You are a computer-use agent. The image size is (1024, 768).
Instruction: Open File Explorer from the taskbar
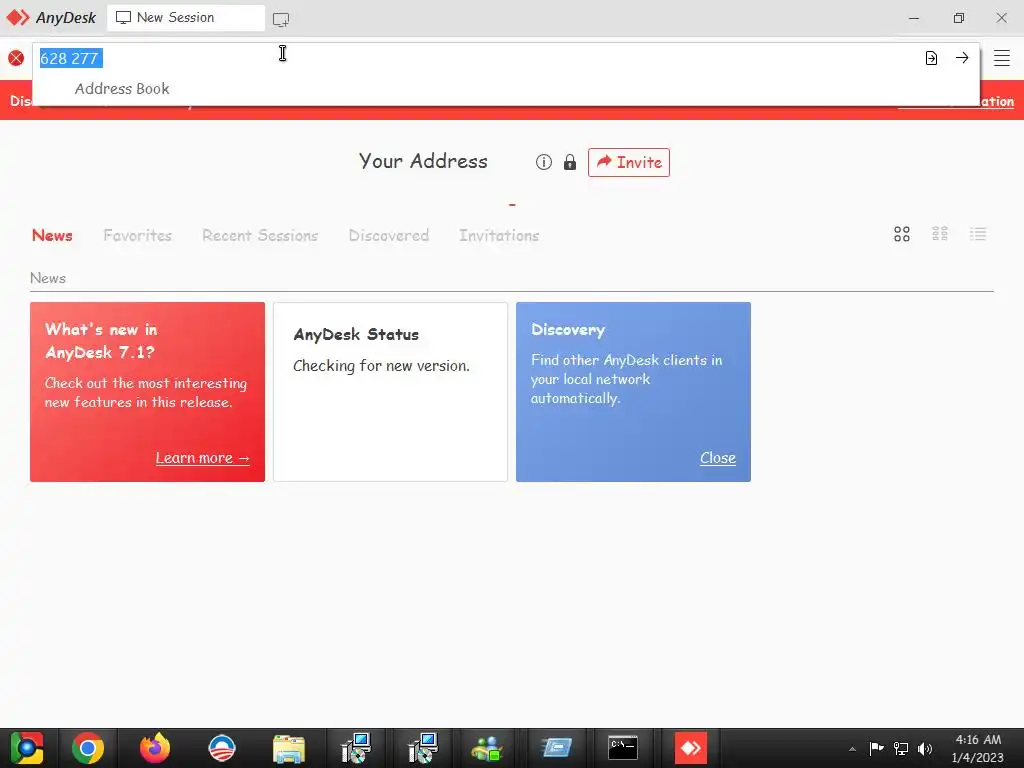(x=289, y=748)
